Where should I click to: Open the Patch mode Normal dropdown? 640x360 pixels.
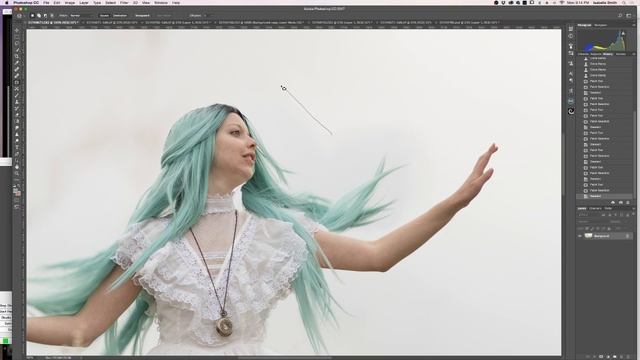click(81, 16)
